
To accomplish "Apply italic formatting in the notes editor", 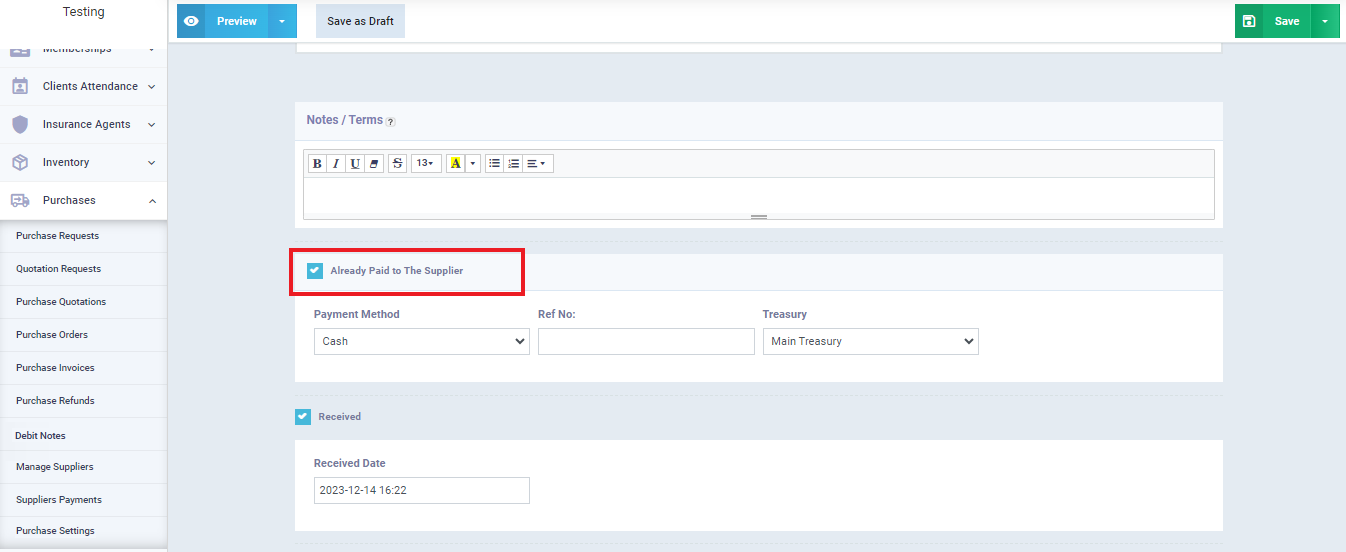I will tap(336, 164).
